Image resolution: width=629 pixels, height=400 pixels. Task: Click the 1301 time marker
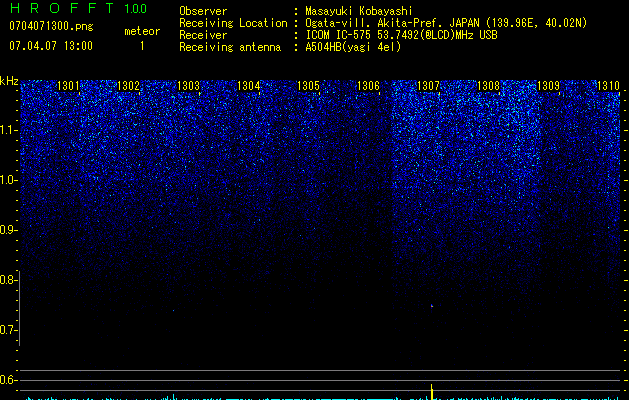coord(68,86)
